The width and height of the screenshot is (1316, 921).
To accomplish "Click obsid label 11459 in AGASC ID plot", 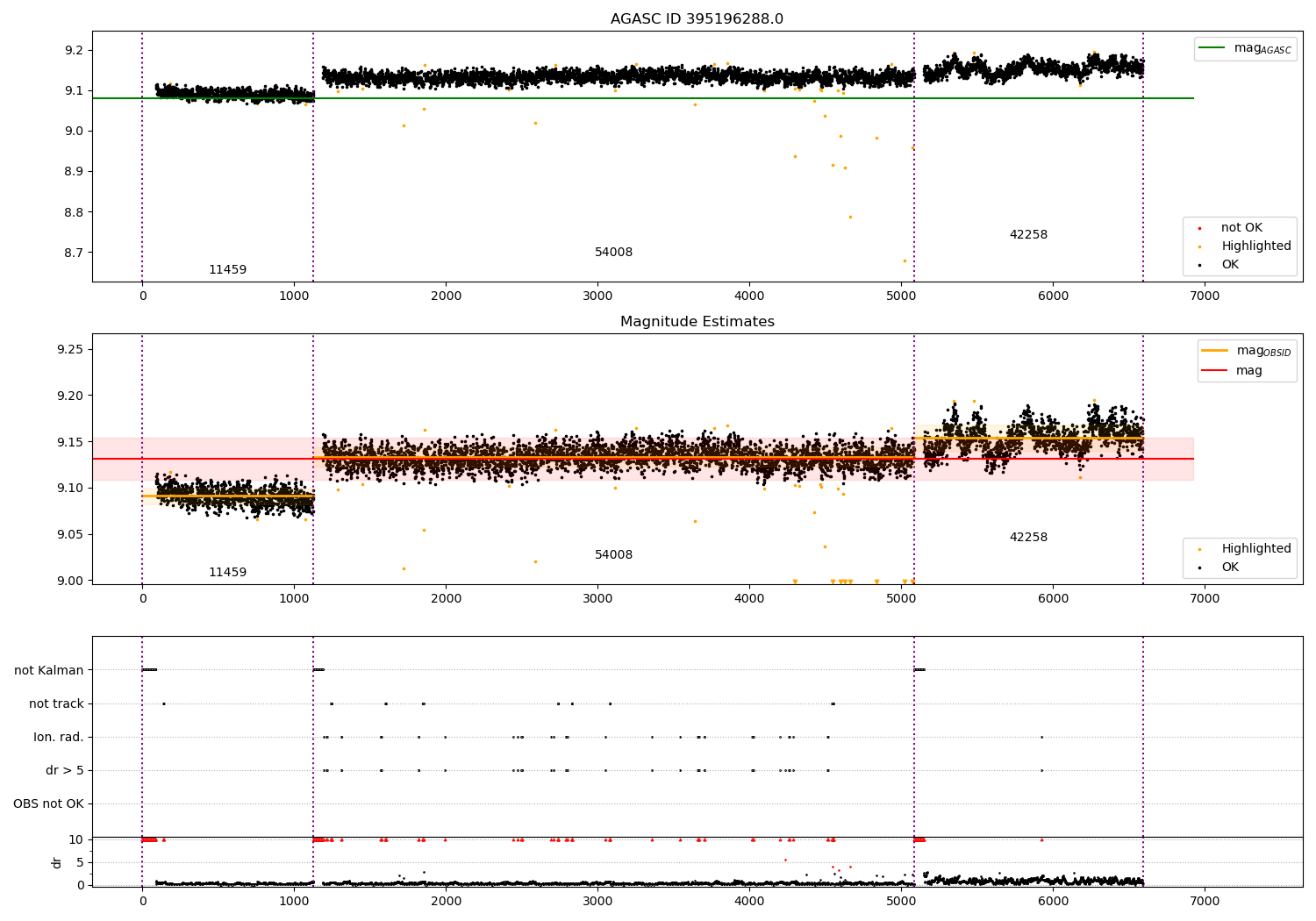I will pyautogui.click(x=227, y=270).
